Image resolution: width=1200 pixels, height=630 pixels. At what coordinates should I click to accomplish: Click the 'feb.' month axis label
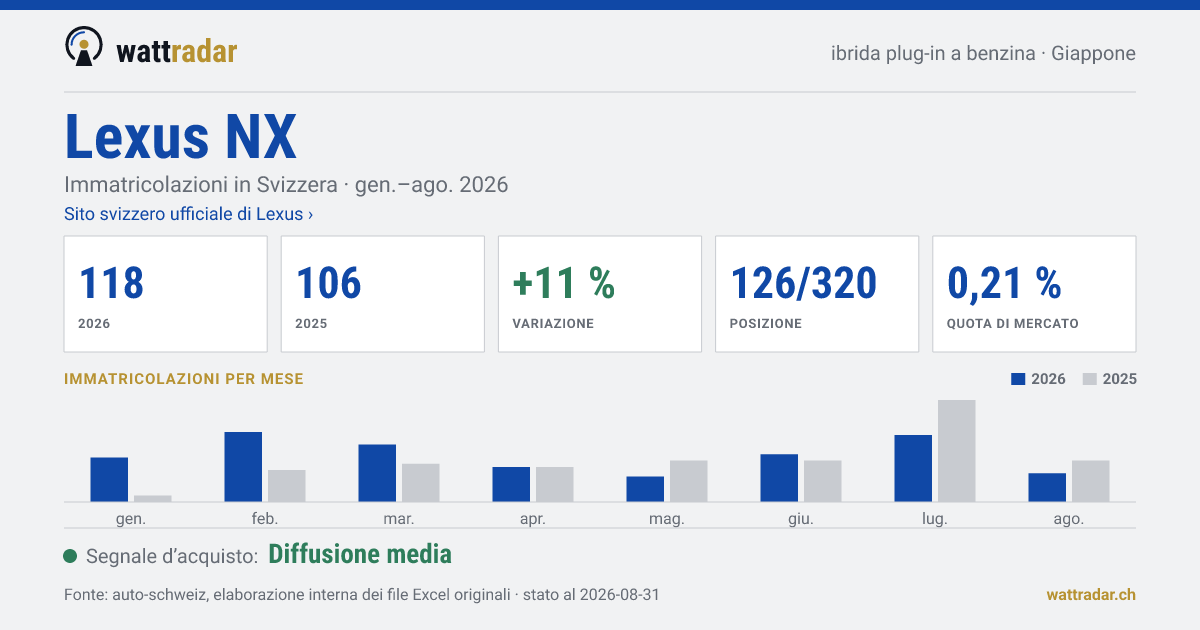[x=265, y=519]
